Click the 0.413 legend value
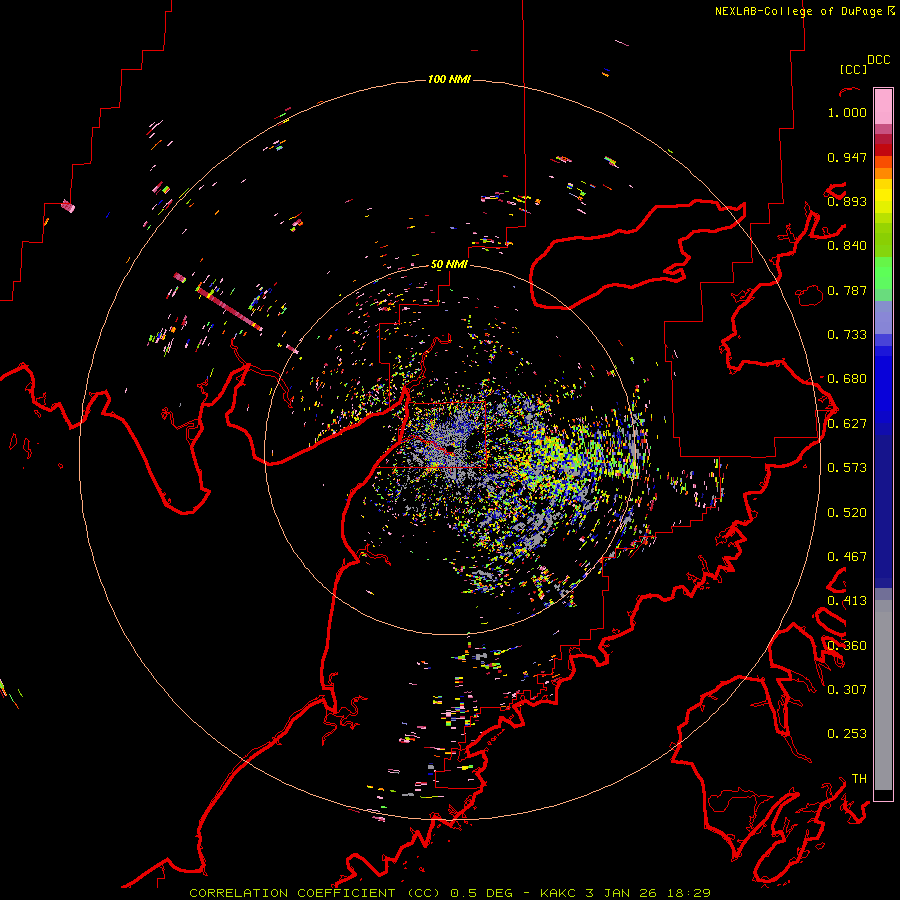This screenshot has height=900, width=900. tap(847, 601)
